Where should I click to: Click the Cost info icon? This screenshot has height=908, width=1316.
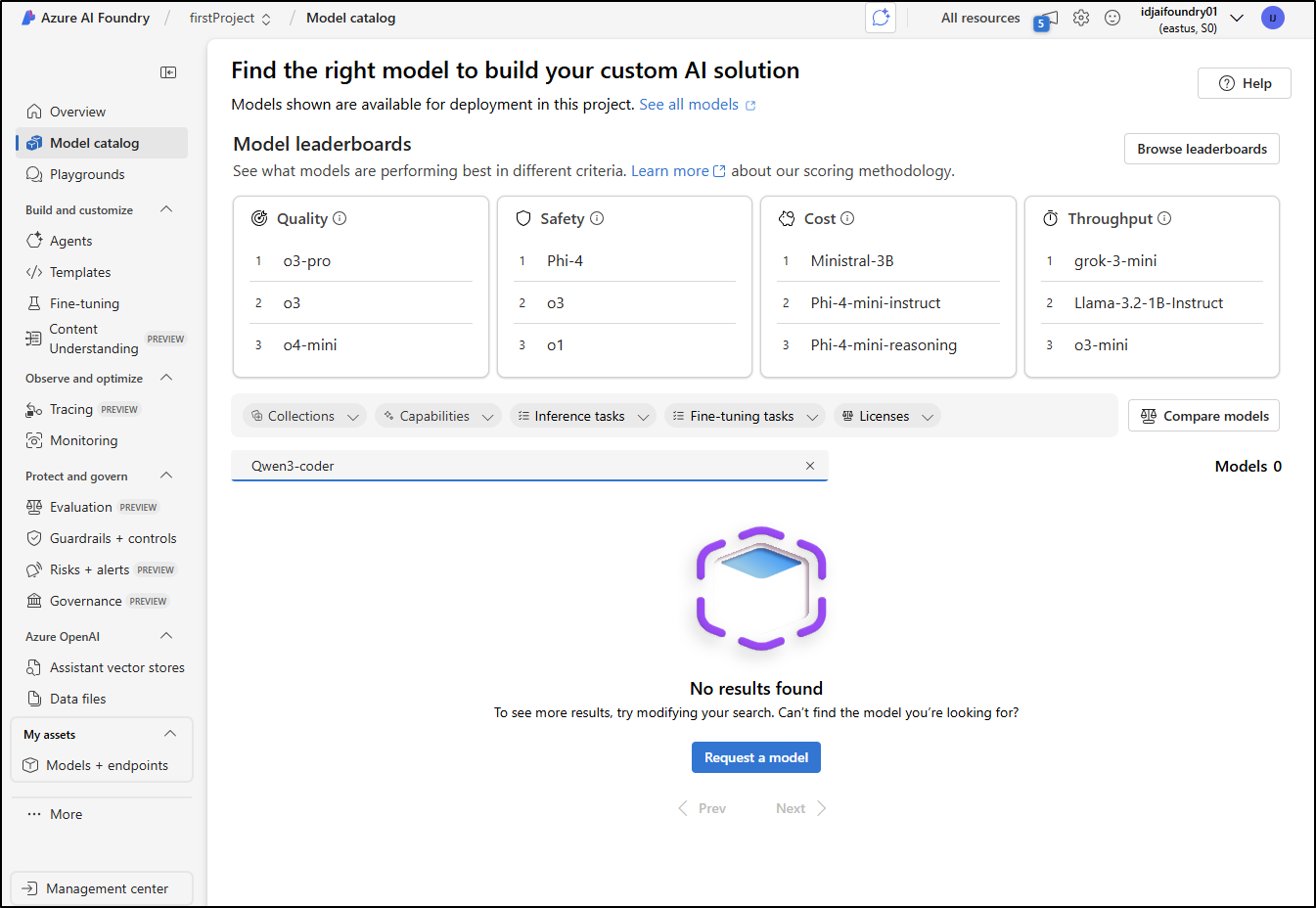(847, 218)
